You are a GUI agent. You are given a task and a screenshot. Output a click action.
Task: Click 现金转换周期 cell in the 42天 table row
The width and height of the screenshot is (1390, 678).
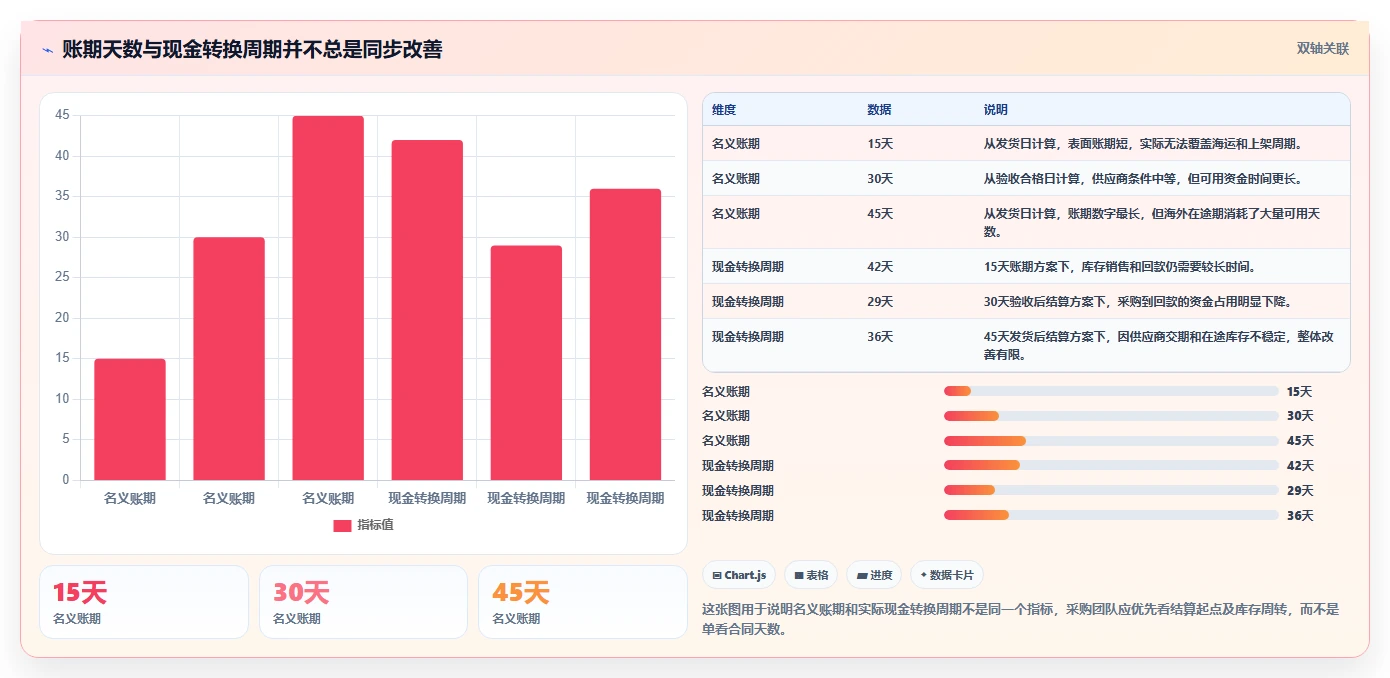coord(748,267)
